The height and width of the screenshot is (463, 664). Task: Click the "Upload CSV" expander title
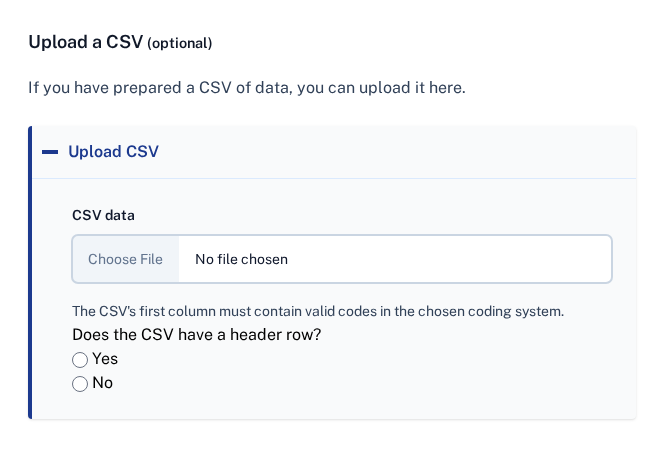[113, 152]
